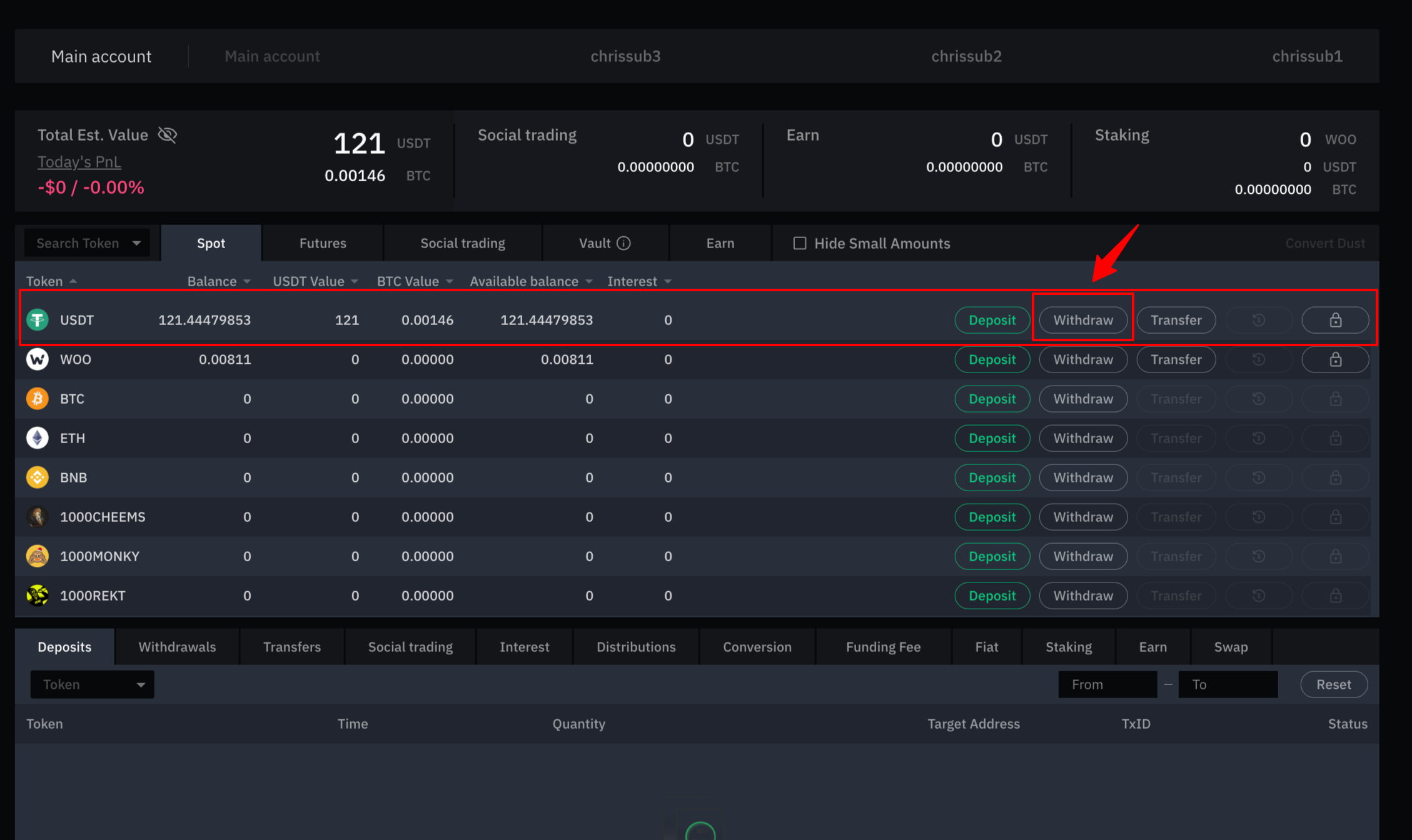Click Transfer for WOO
The height and width of the screenshot is (840, 1412).
click(1176, 359)
